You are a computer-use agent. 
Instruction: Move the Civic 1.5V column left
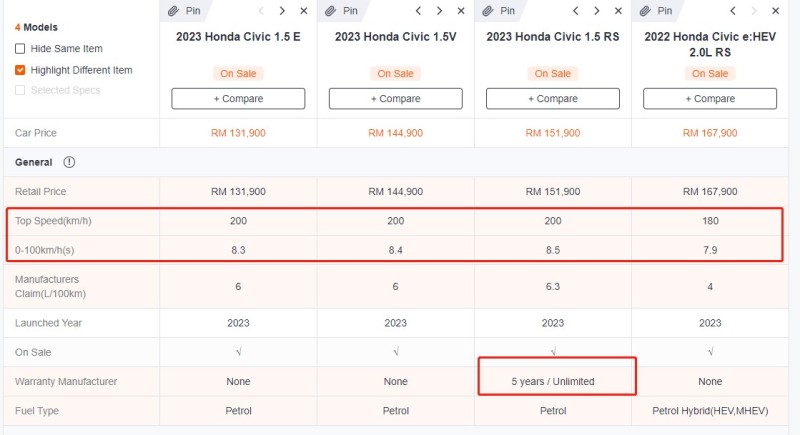click(x=418, y=11)
